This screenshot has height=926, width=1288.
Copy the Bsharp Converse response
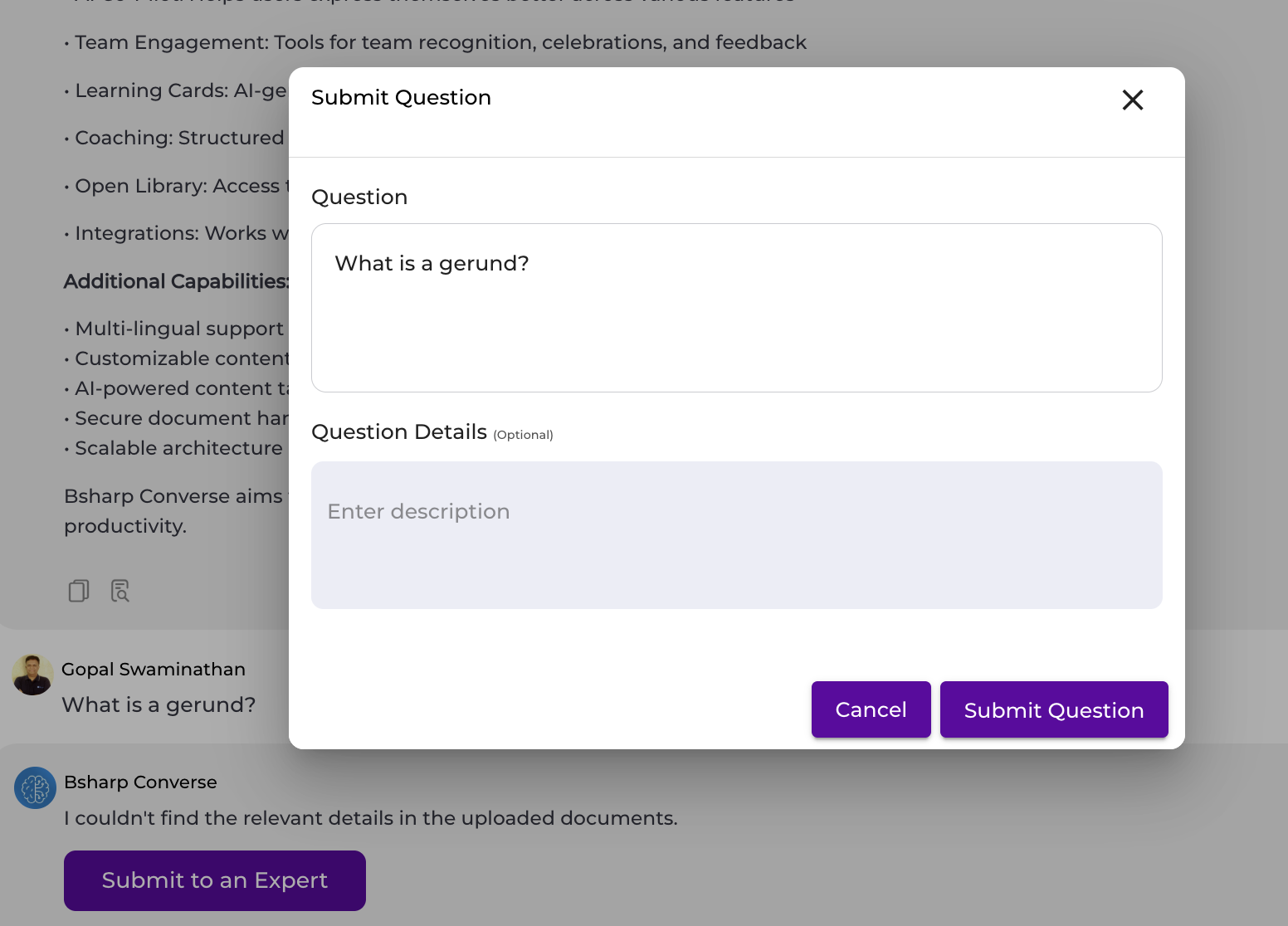click(x=79, y=591)
